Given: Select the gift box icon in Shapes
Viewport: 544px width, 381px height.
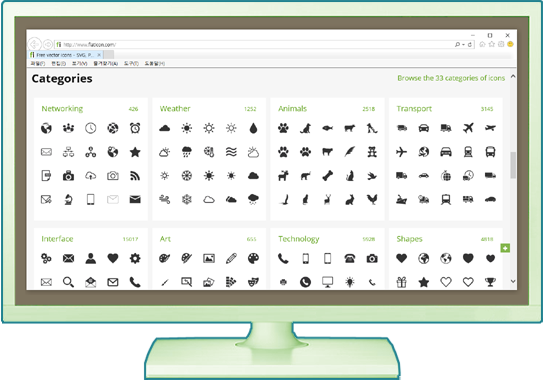Looking at the screenshot, I should (401, 282).
